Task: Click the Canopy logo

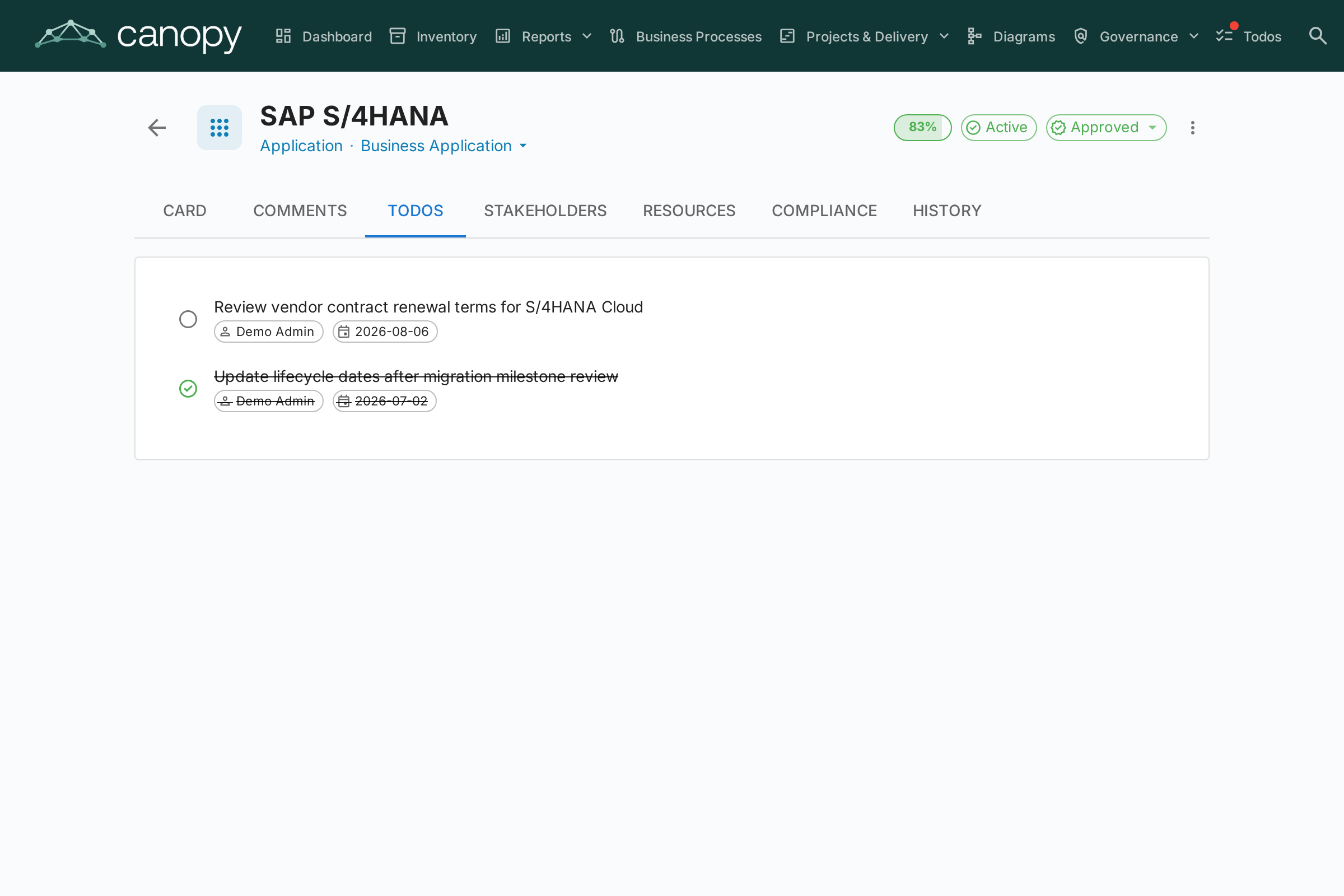Action: coord(138,36)
